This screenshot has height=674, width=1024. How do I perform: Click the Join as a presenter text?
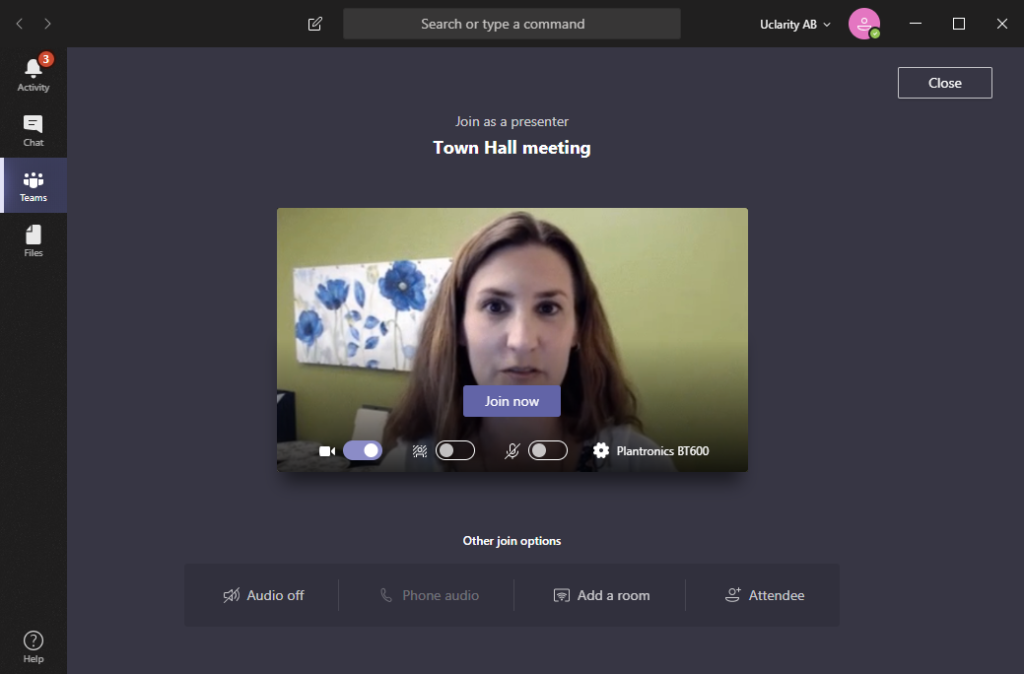point(512,121)
